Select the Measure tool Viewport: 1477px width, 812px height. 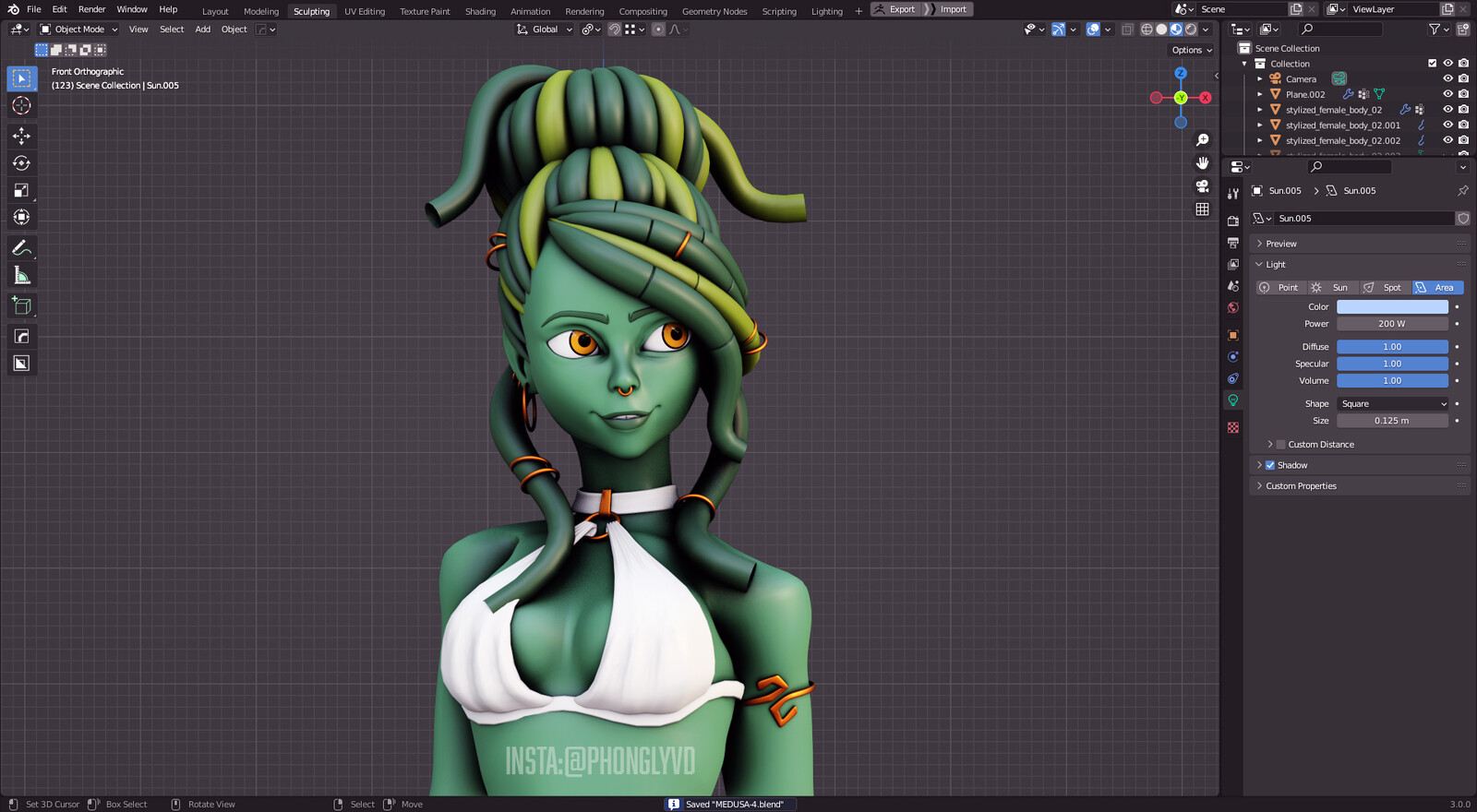tap(22, 275)
